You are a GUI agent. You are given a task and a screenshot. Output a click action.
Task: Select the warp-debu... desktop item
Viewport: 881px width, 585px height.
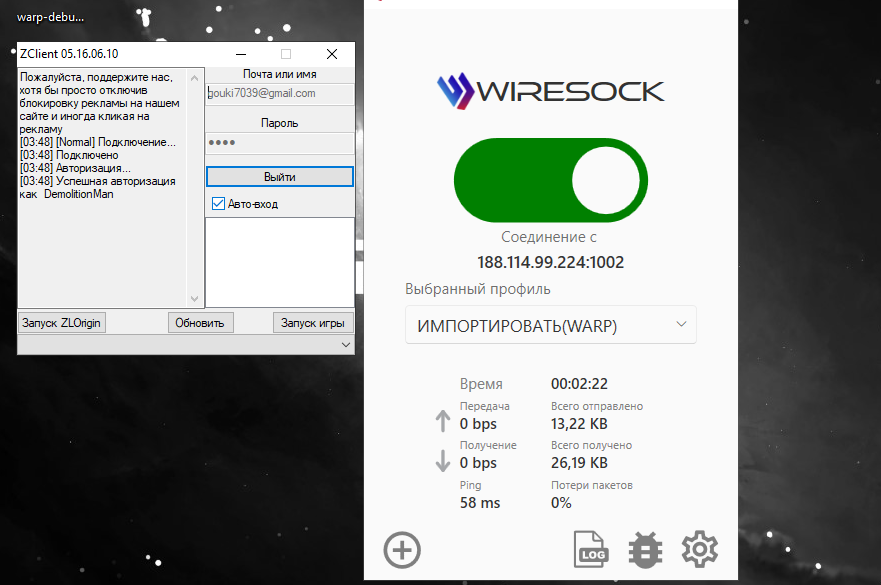[51, 17]
